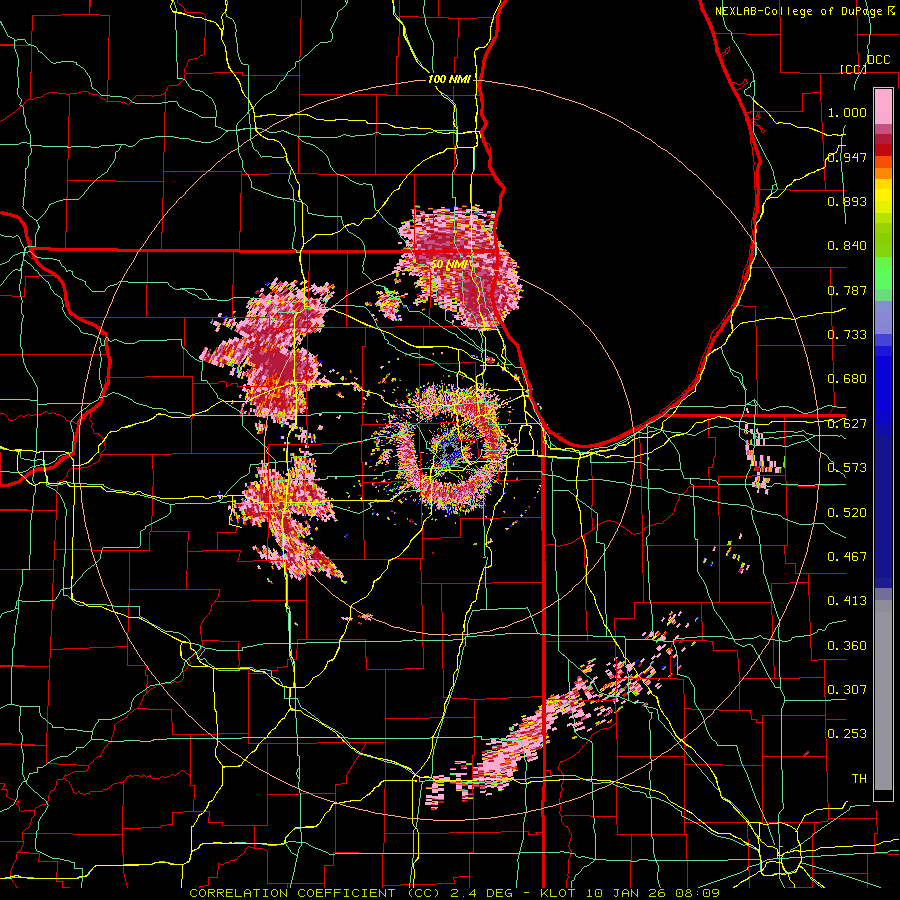The image size is (900, 900).
Task: Select the 0.253 scale value
Action: [x=847, y=734]
